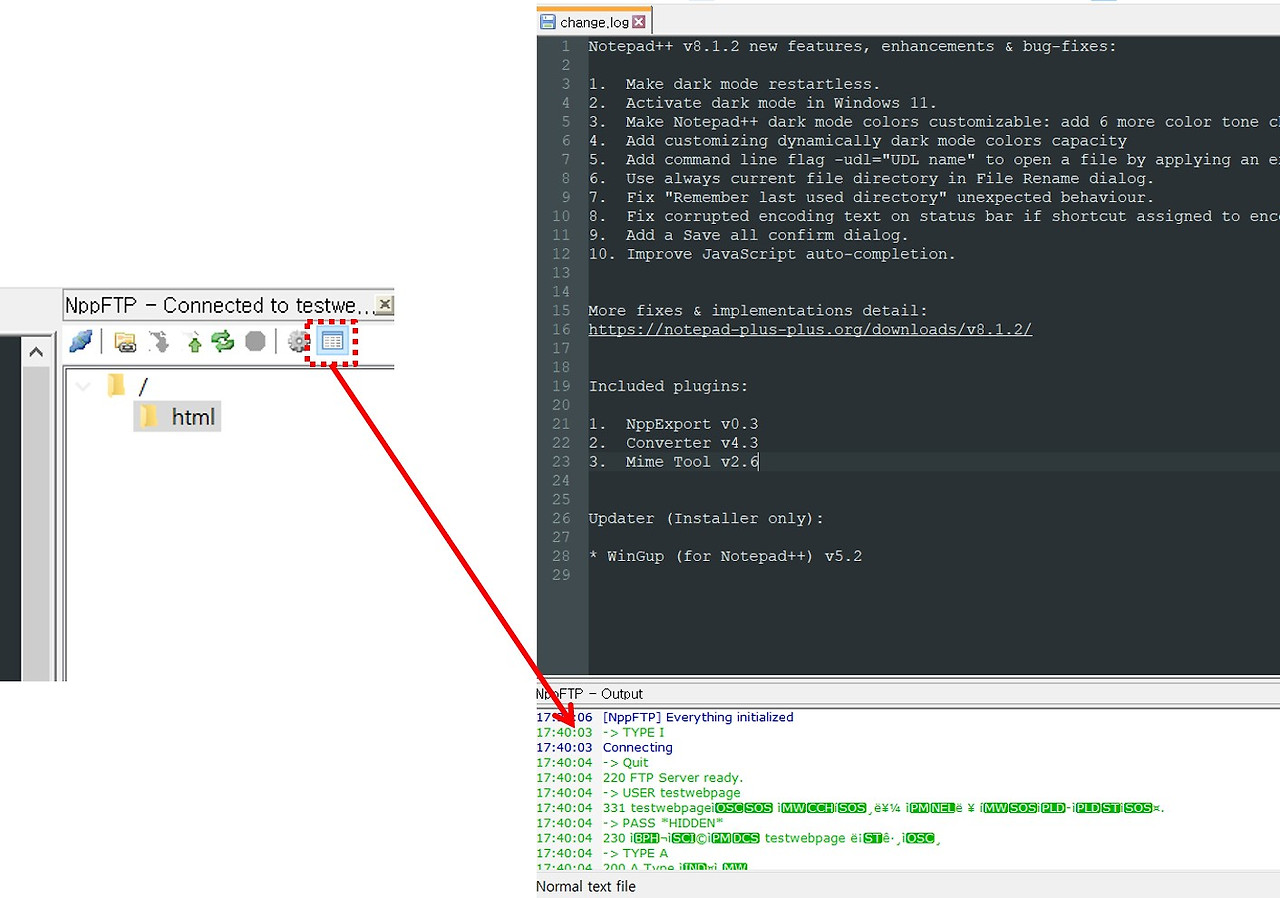This screenshot has height=898, width=1280.
Task: Select the root folder icon in FTP tree
Action: (x=117, y=385)
